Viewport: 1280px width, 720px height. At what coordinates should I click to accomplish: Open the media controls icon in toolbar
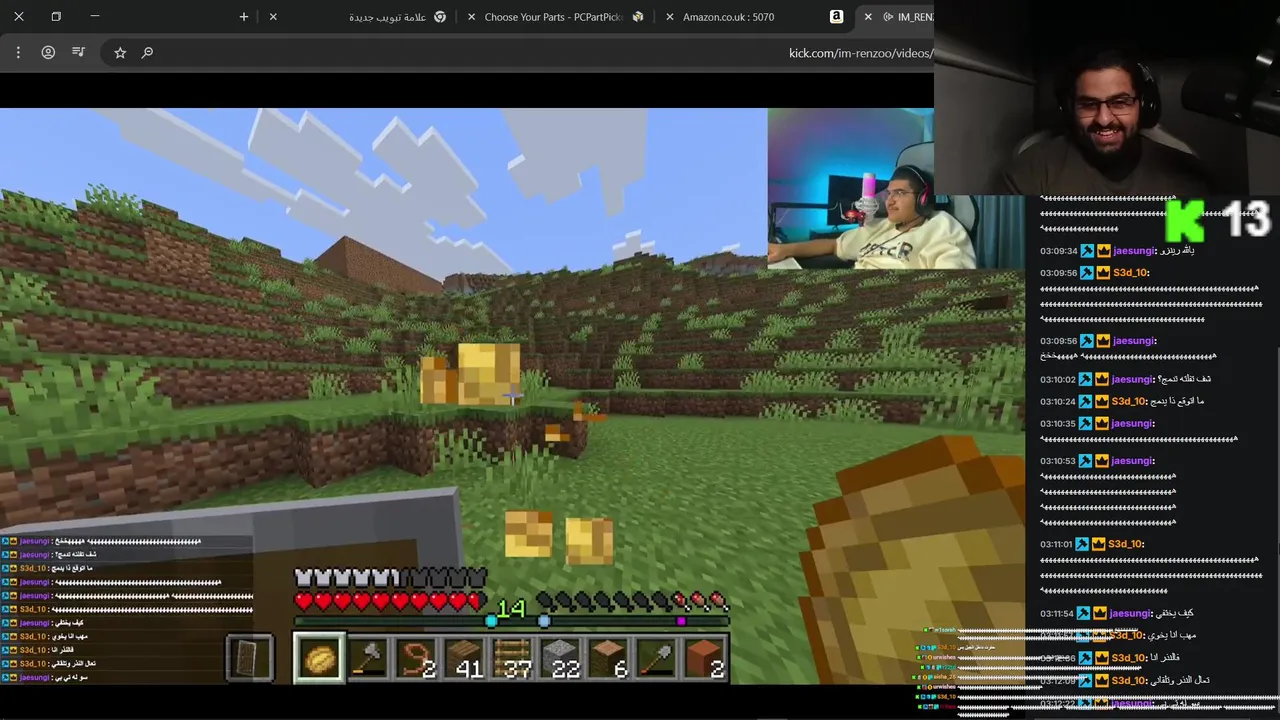tap(79, 52)
